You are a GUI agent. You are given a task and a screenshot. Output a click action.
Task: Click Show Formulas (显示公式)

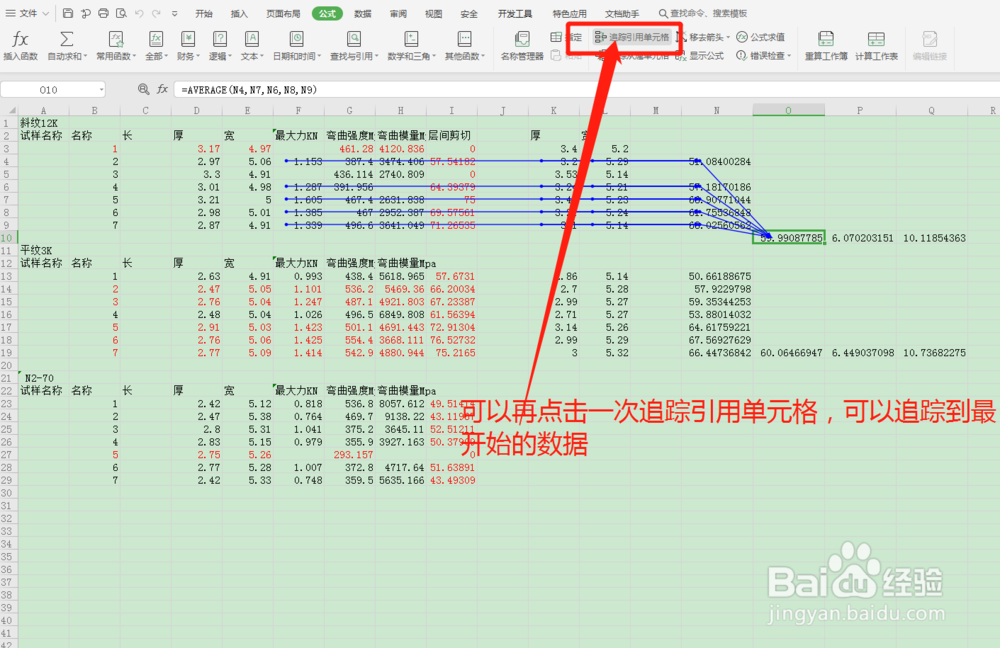pyautogui.click(x=700, y=56)
